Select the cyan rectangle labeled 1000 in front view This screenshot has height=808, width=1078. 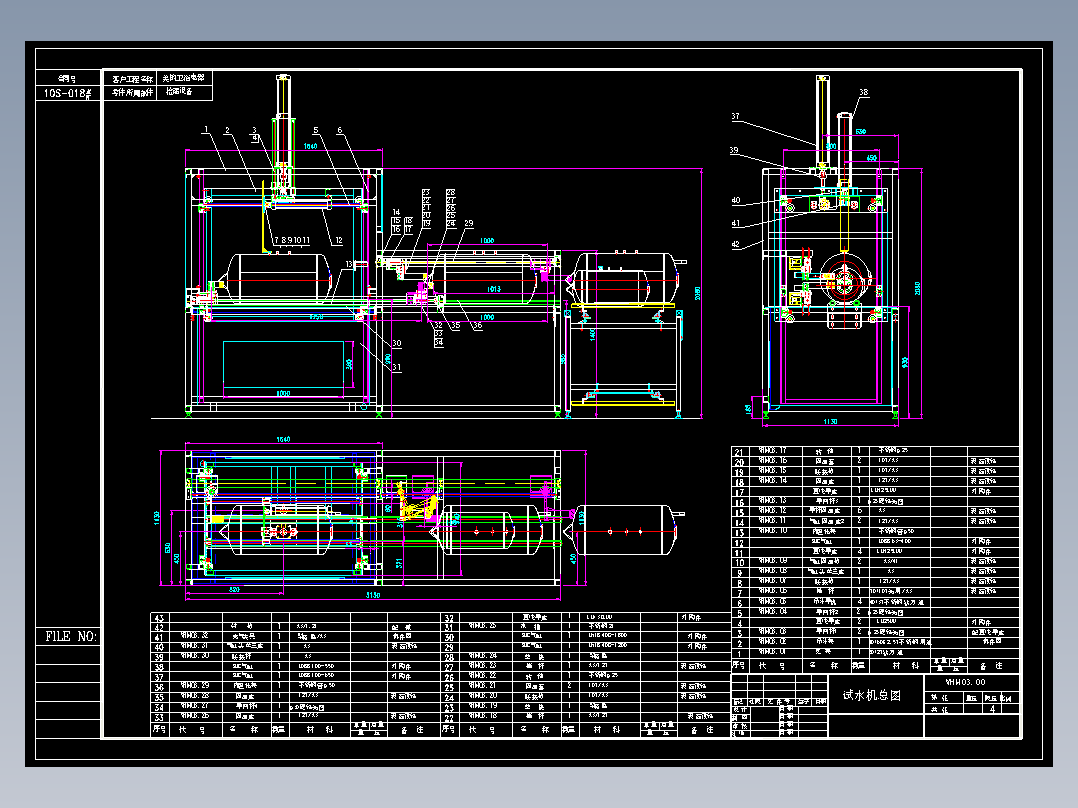[283, 369]
